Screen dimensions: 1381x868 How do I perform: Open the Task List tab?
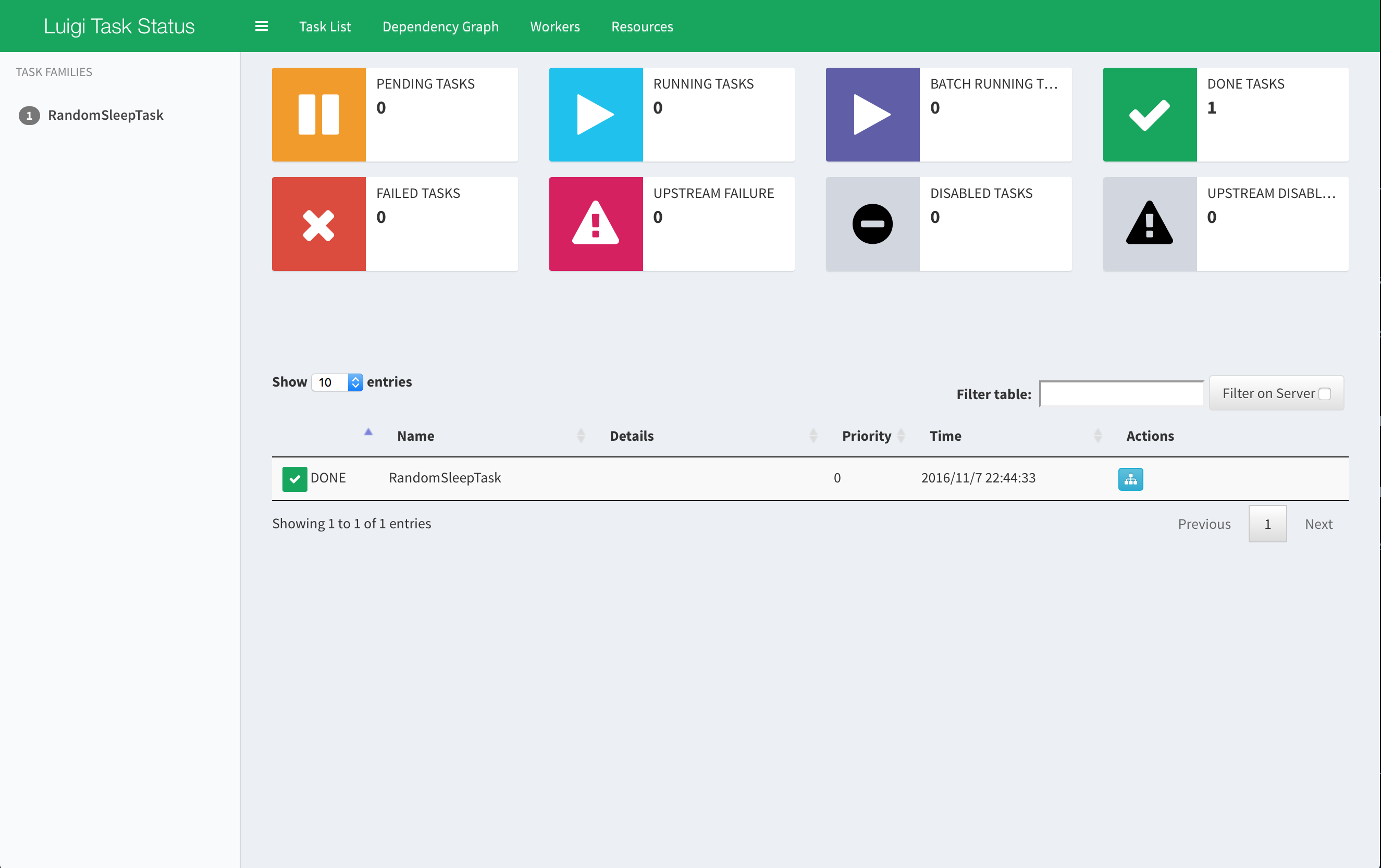[x=325, y=27]
